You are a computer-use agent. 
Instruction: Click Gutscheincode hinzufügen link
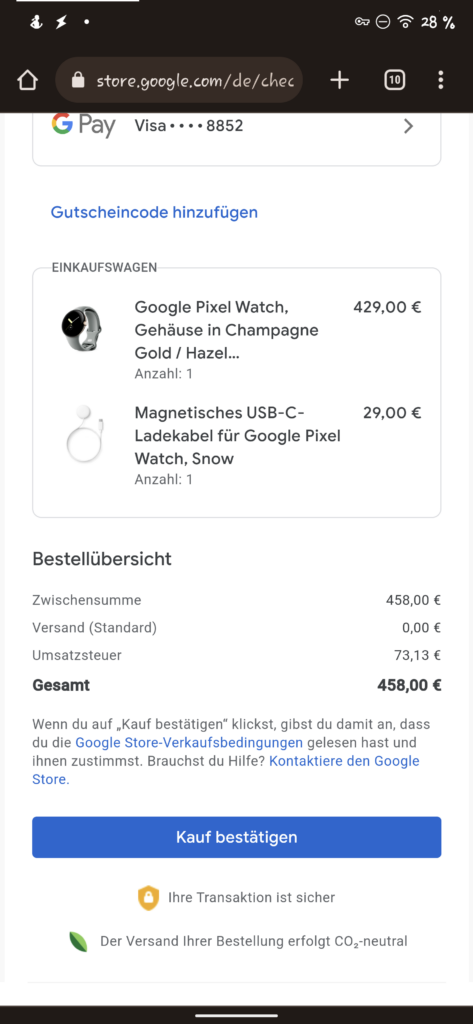pyautogui.click(x=154, y=212)
